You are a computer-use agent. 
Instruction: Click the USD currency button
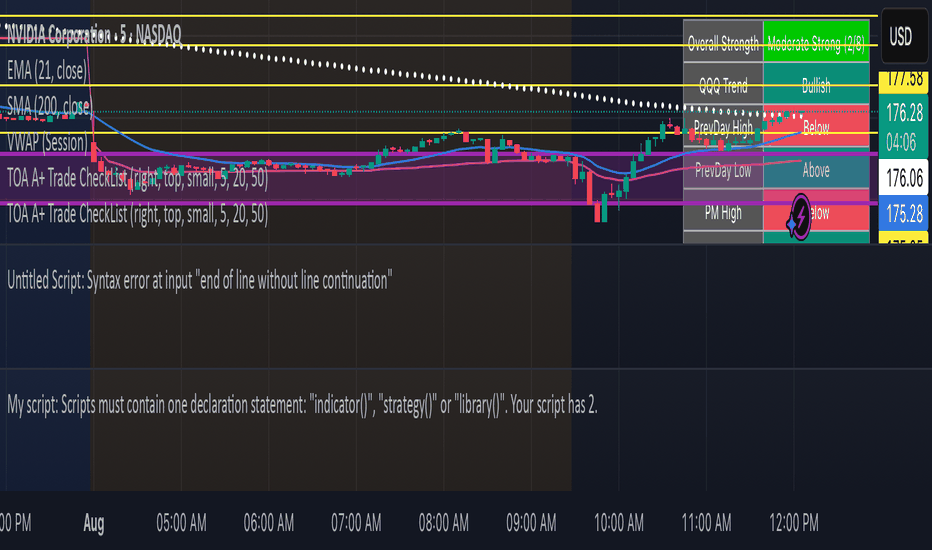pyautogui.click(x=904, y=36)
